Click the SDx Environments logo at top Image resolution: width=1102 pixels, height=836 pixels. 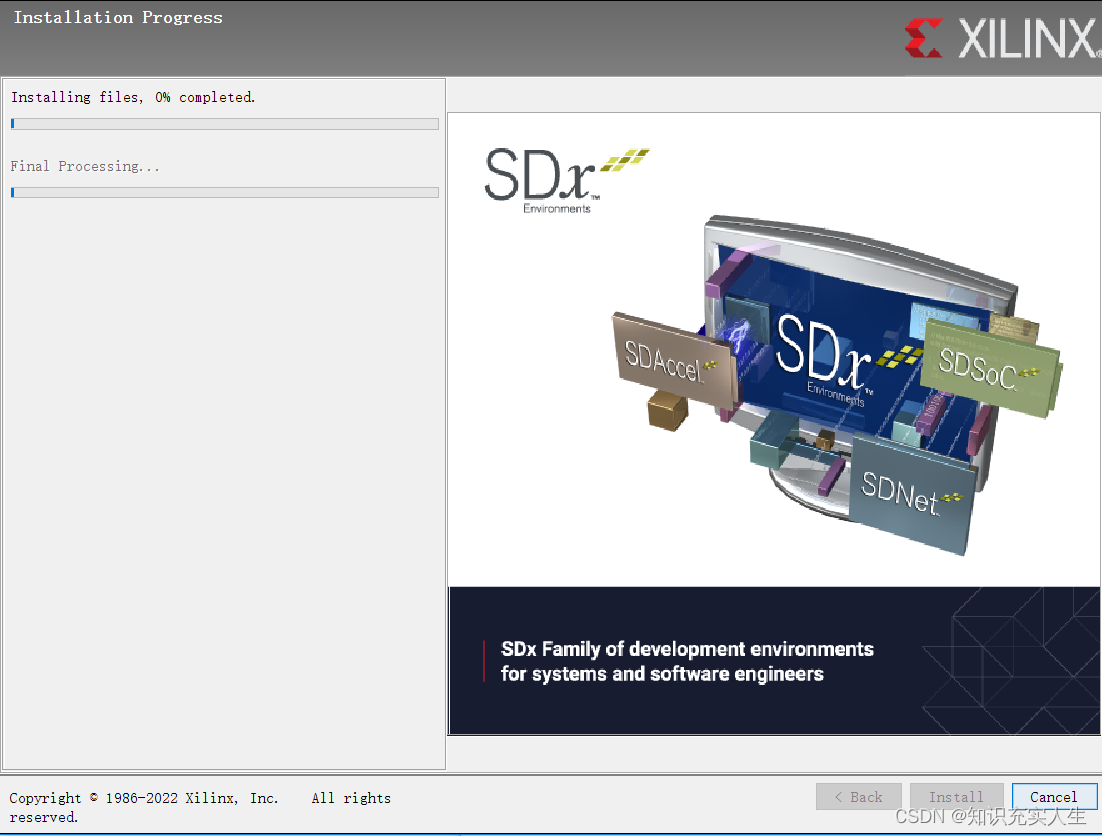tap(566, 180)
